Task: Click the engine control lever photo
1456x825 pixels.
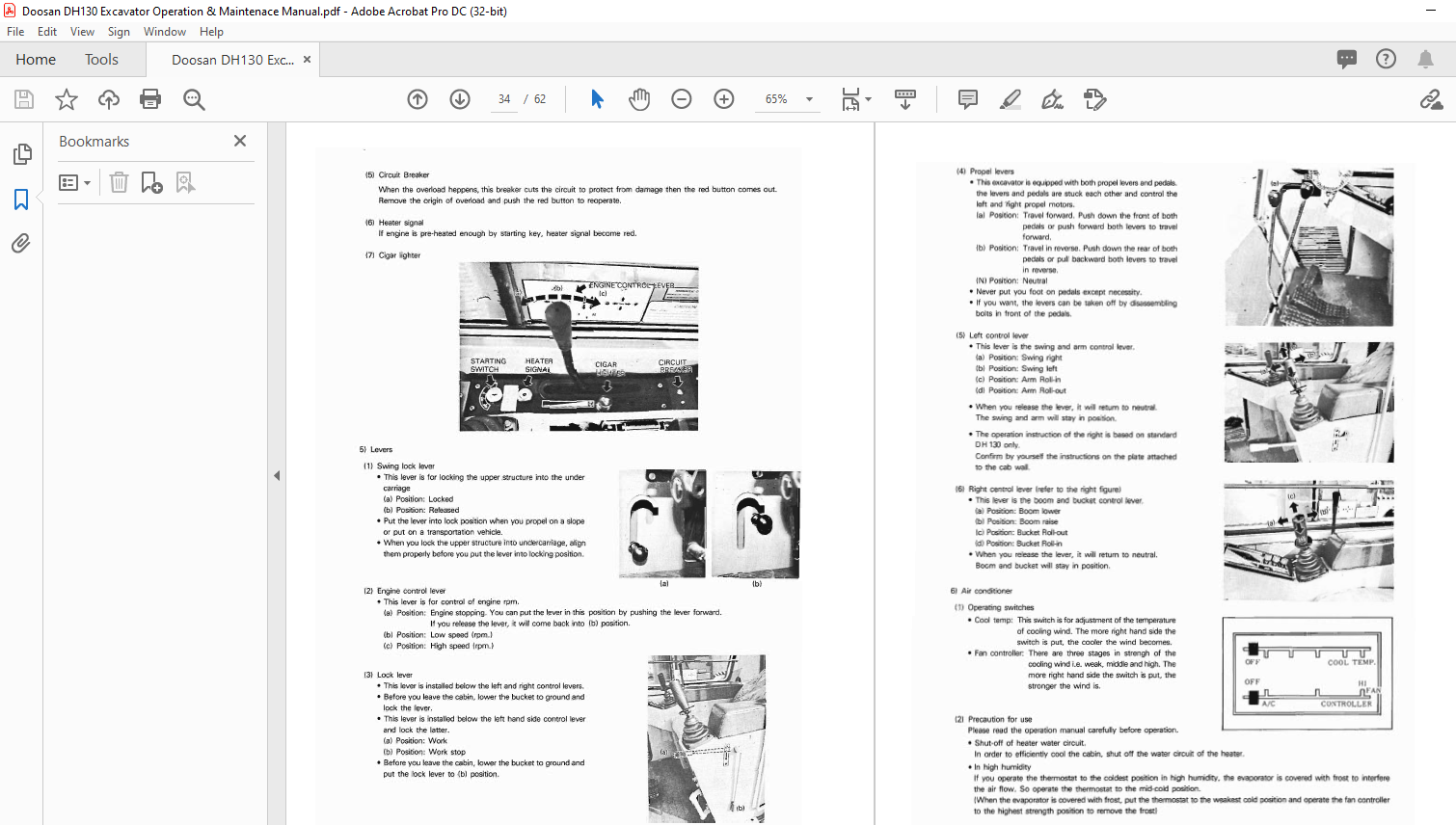Action: click(579, 347)
